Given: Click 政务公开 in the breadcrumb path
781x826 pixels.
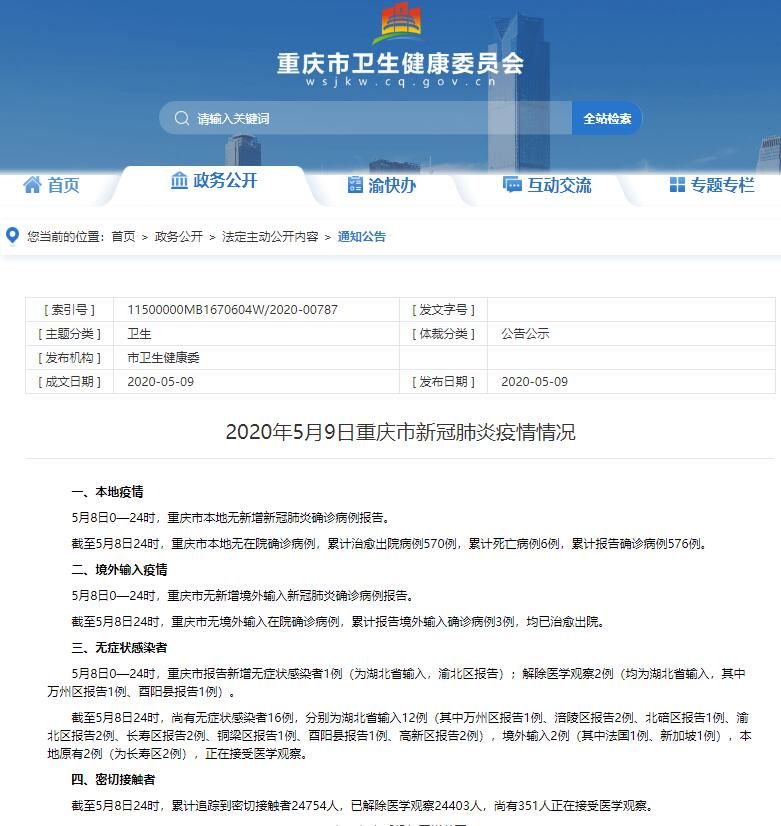Looking at the screenshot, I should [x=178, y=237].
